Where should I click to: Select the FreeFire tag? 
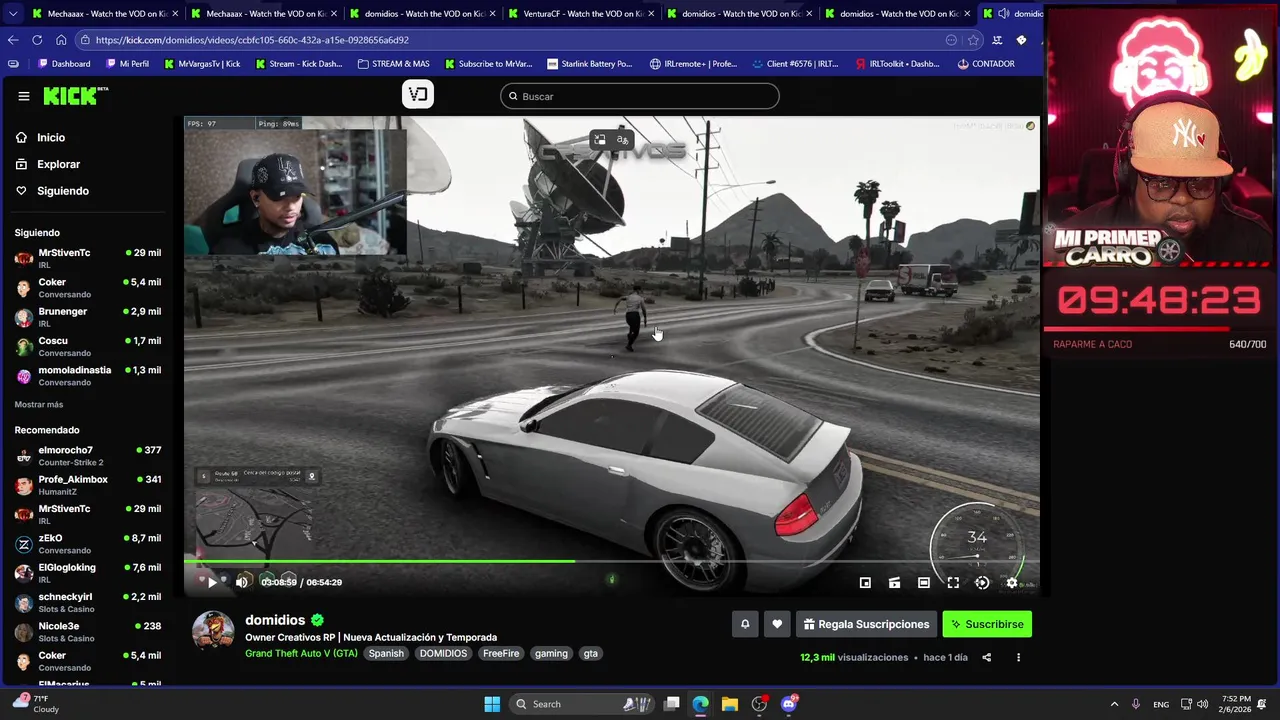click(x=501, y=653)
